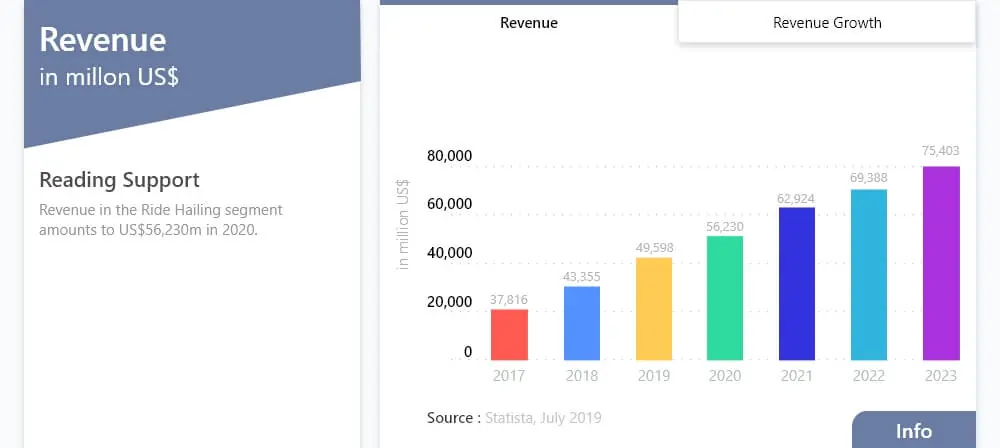Select the purple 2023 revenue bar

[941, 263]
